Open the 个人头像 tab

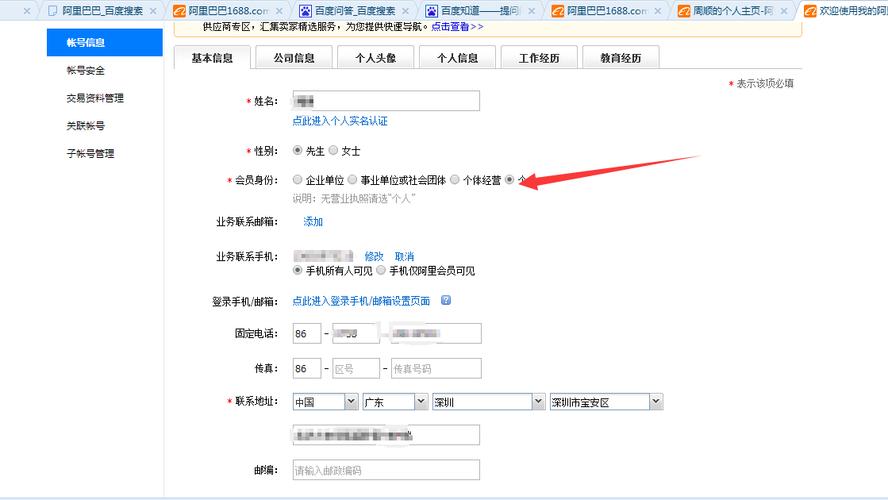(375, 58)
